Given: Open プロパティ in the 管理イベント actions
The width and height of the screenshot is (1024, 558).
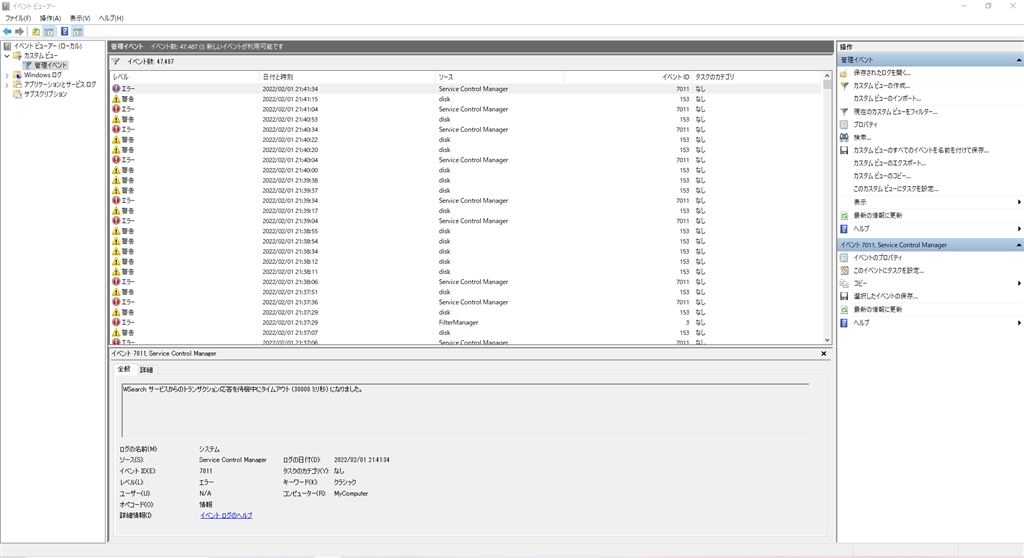Looking at the screenshot, I should 865,124.
